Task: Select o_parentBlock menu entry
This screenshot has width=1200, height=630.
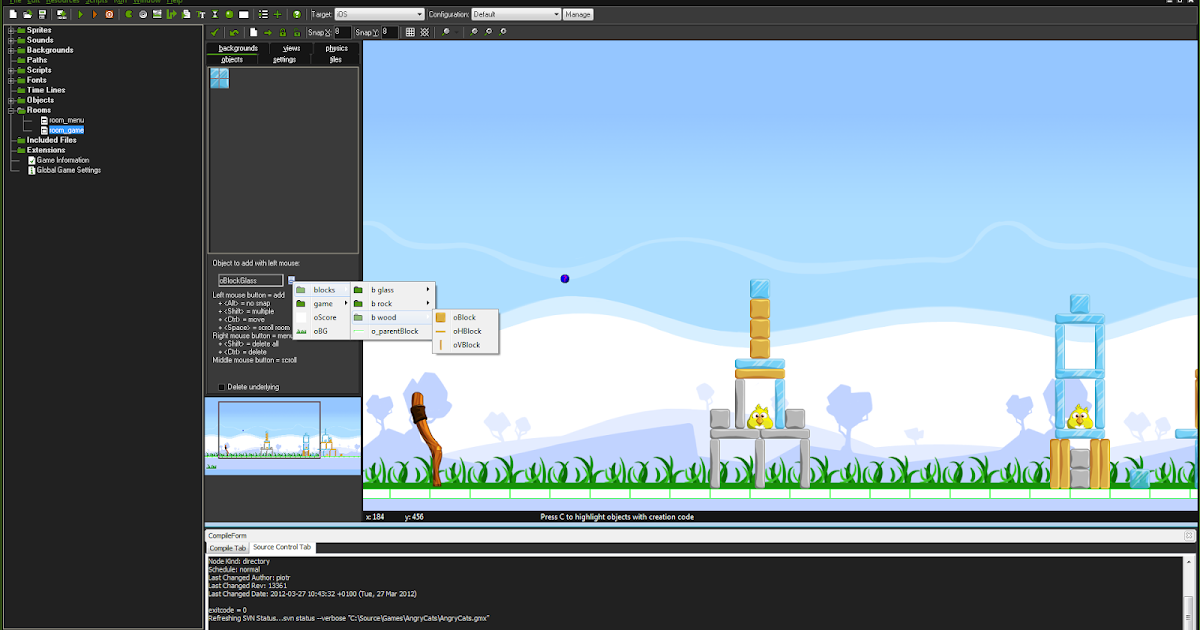Action: [393, 331]
